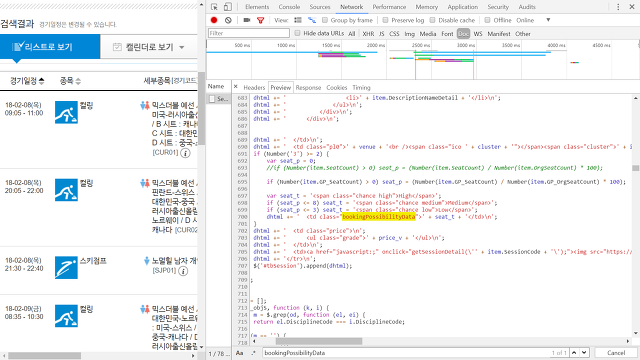Expand calendar view dropdown arrow
Screen dimensions: 640x360
pos(182,47)
